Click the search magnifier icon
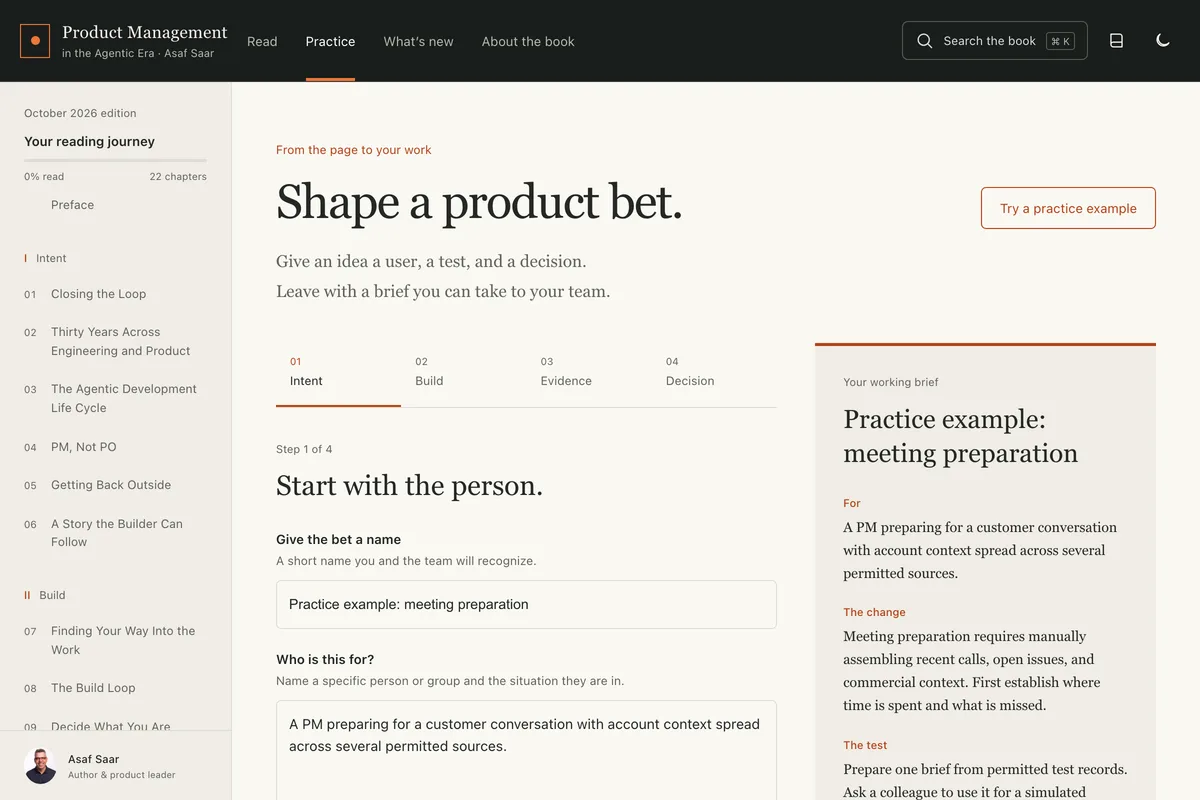This screenshot has height=800, width=1200. (925, 41)
